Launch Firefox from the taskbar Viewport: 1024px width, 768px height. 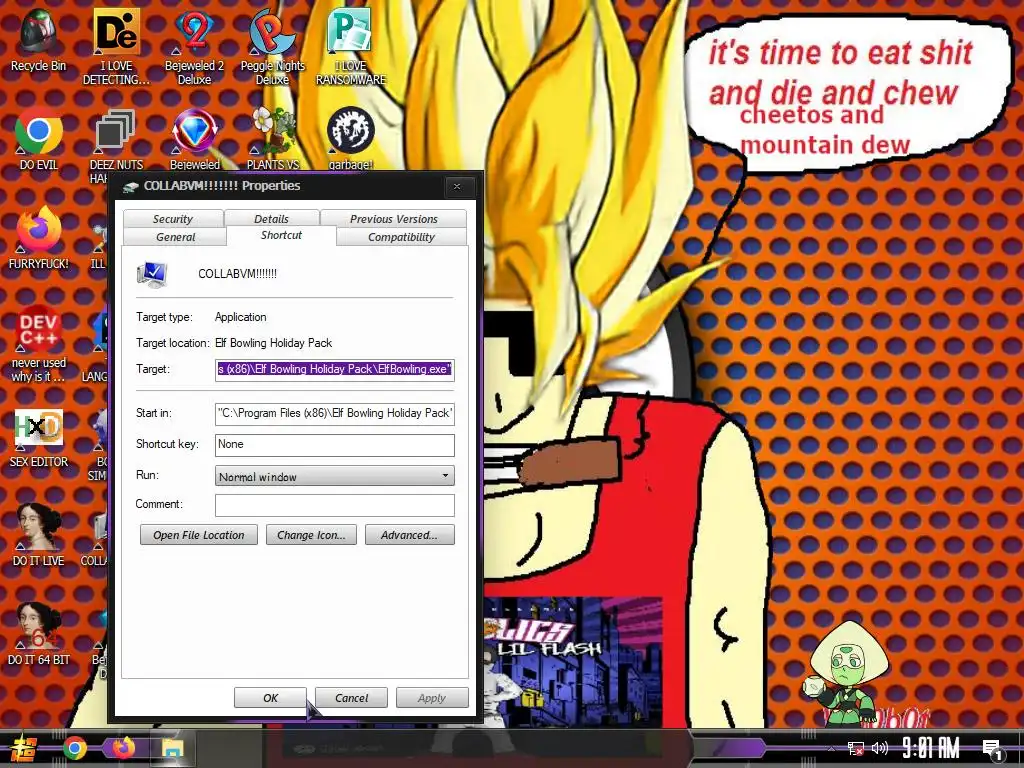pyautogui.click(x=123, y=748)
